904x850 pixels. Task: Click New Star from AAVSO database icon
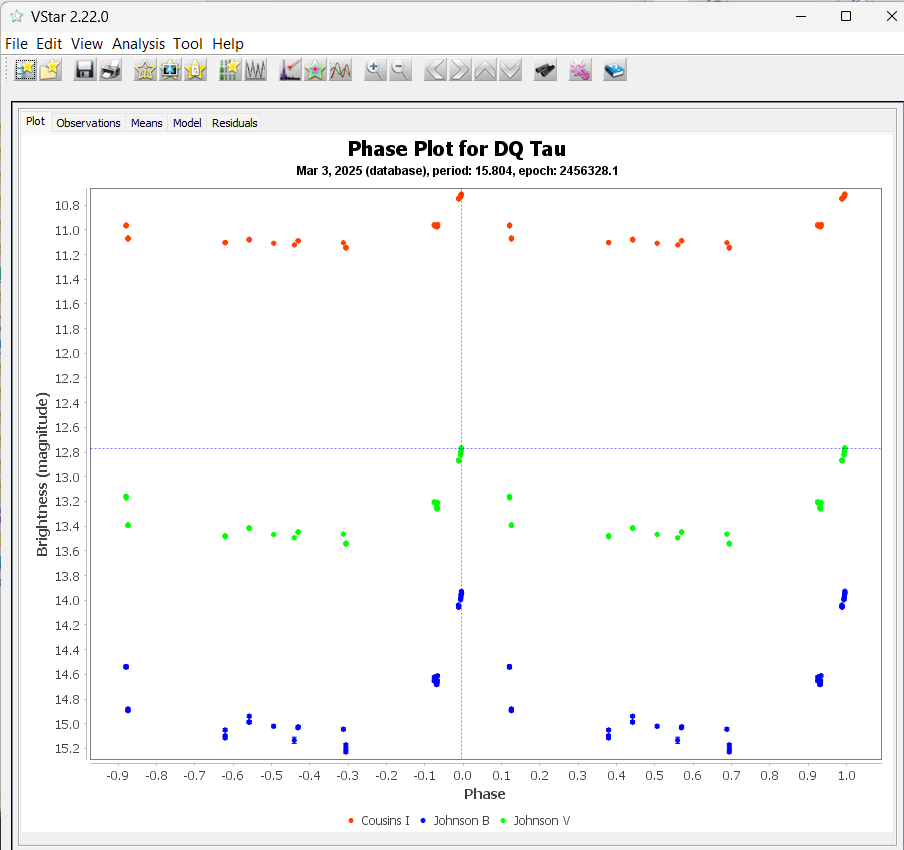click(25, 70)
